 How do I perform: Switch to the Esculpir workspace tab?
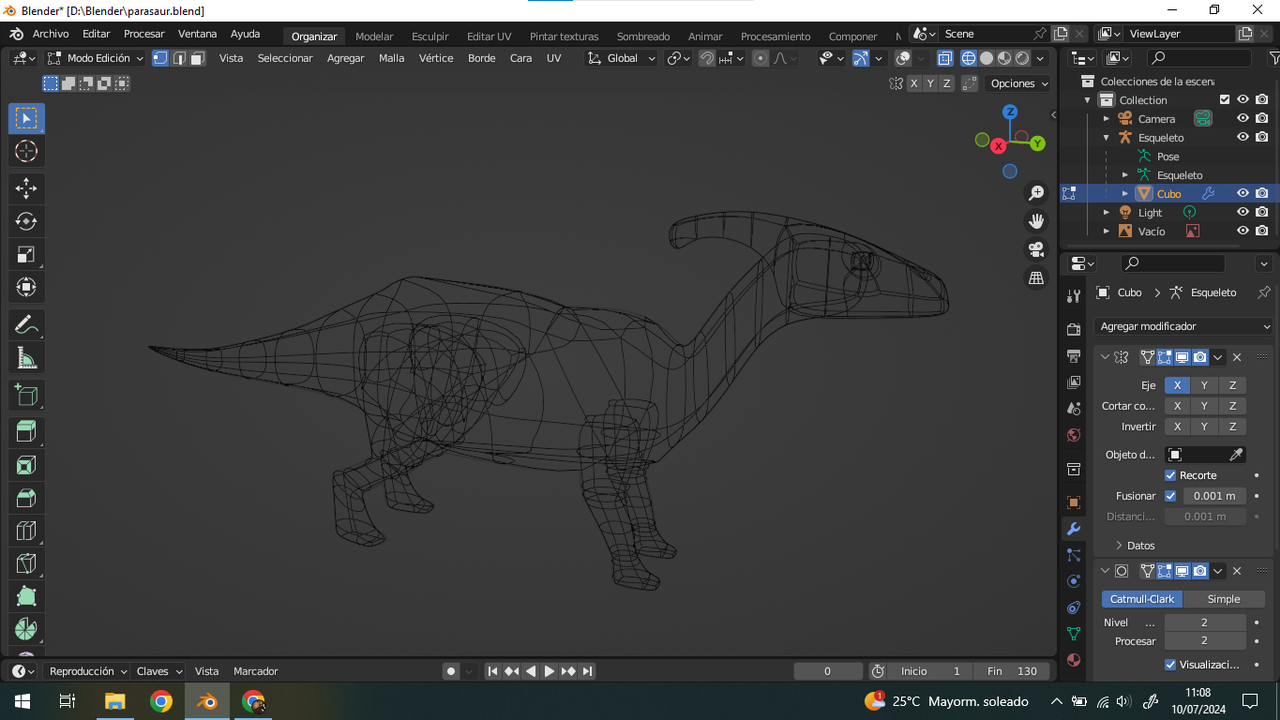[x=429, y=36]
